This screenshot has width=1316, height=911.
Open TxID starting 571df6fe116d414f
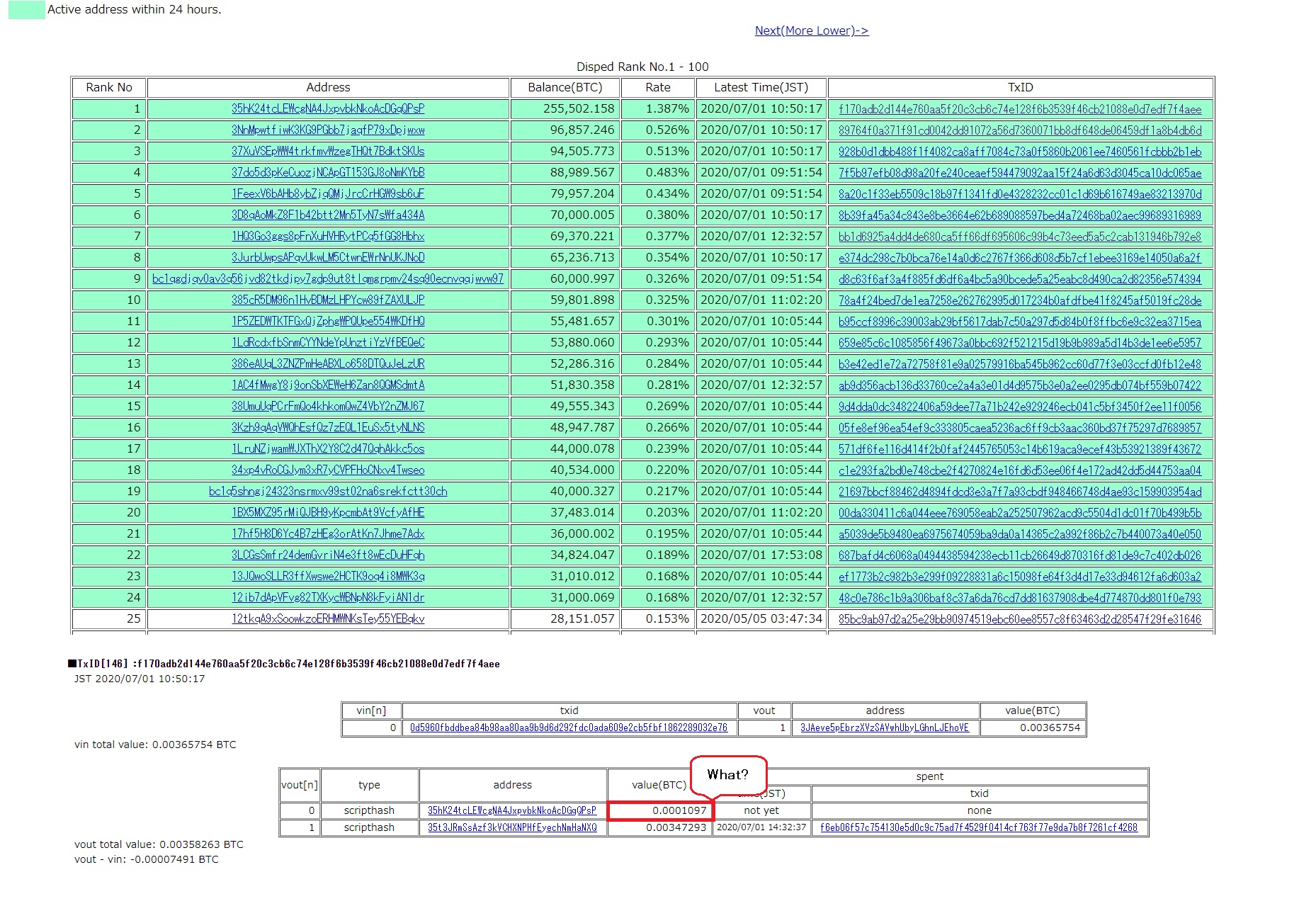point(1020,448)
